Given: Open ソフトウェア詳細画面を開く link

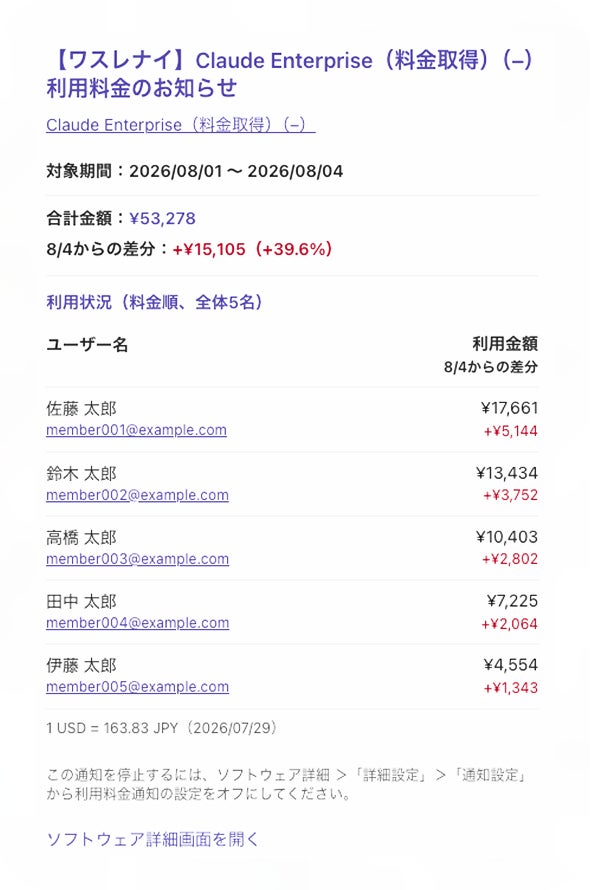Looking at the screenshot, I should tap(152, 839).
